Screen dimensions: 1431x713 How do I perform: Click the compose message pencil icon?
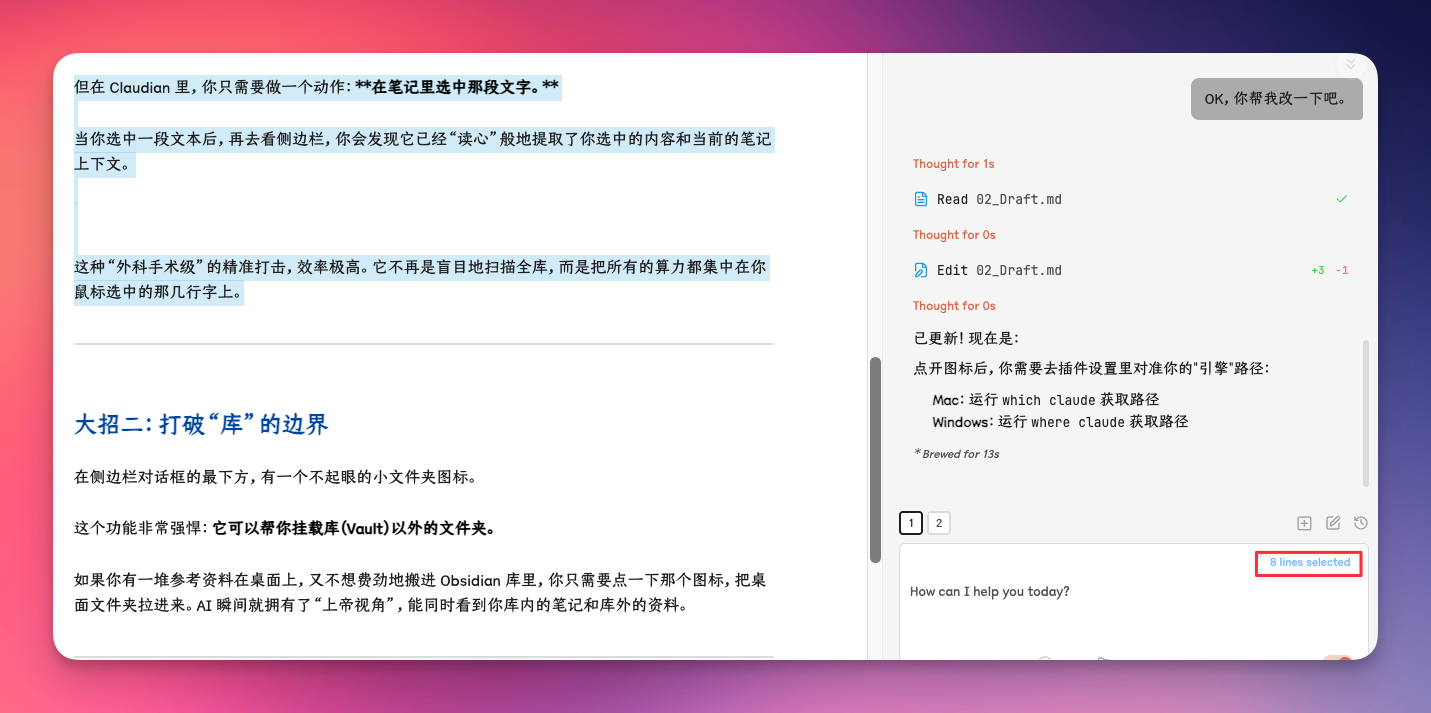click(1332, 522)
